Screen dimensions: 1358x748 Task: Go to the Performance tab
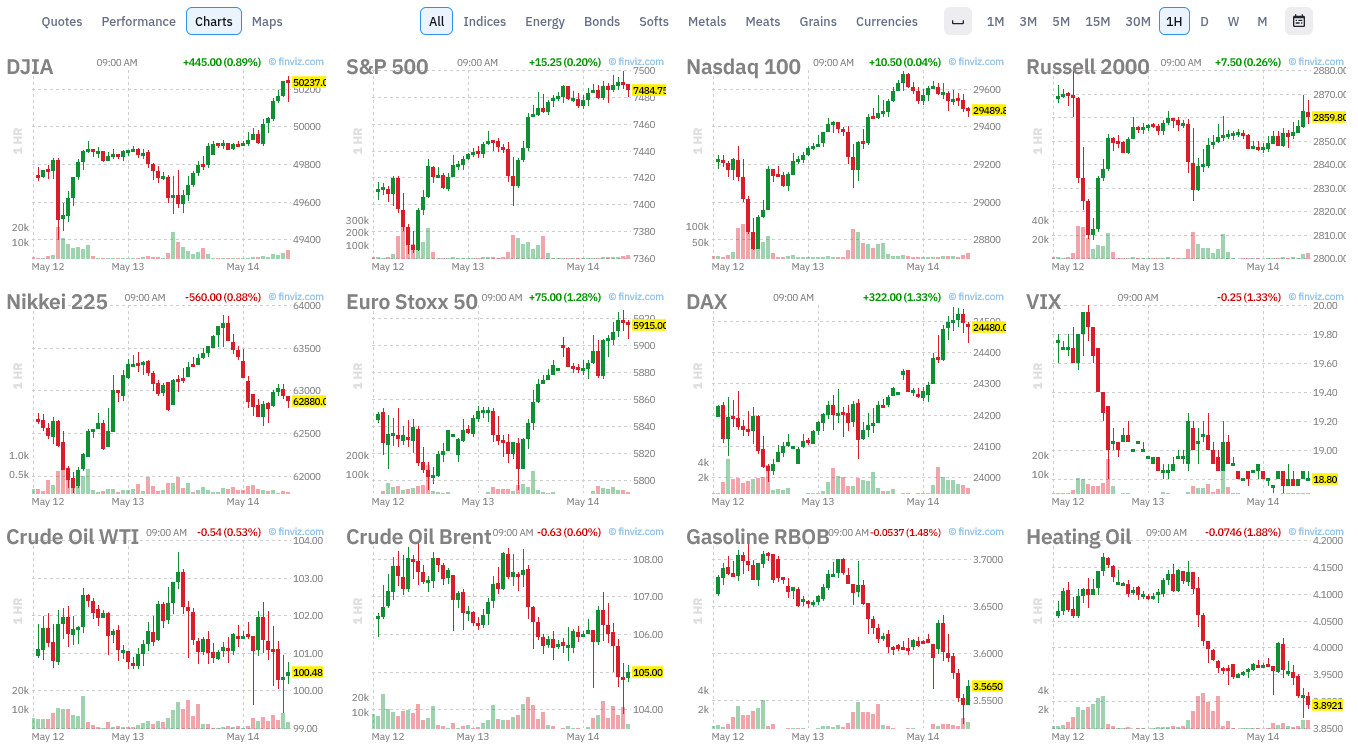138,21
